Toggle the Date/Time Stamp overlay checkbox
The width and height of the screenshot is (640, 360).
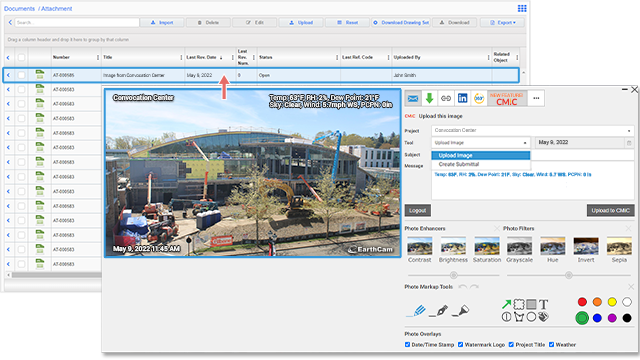pyautogui.click(x=407, y=344)
